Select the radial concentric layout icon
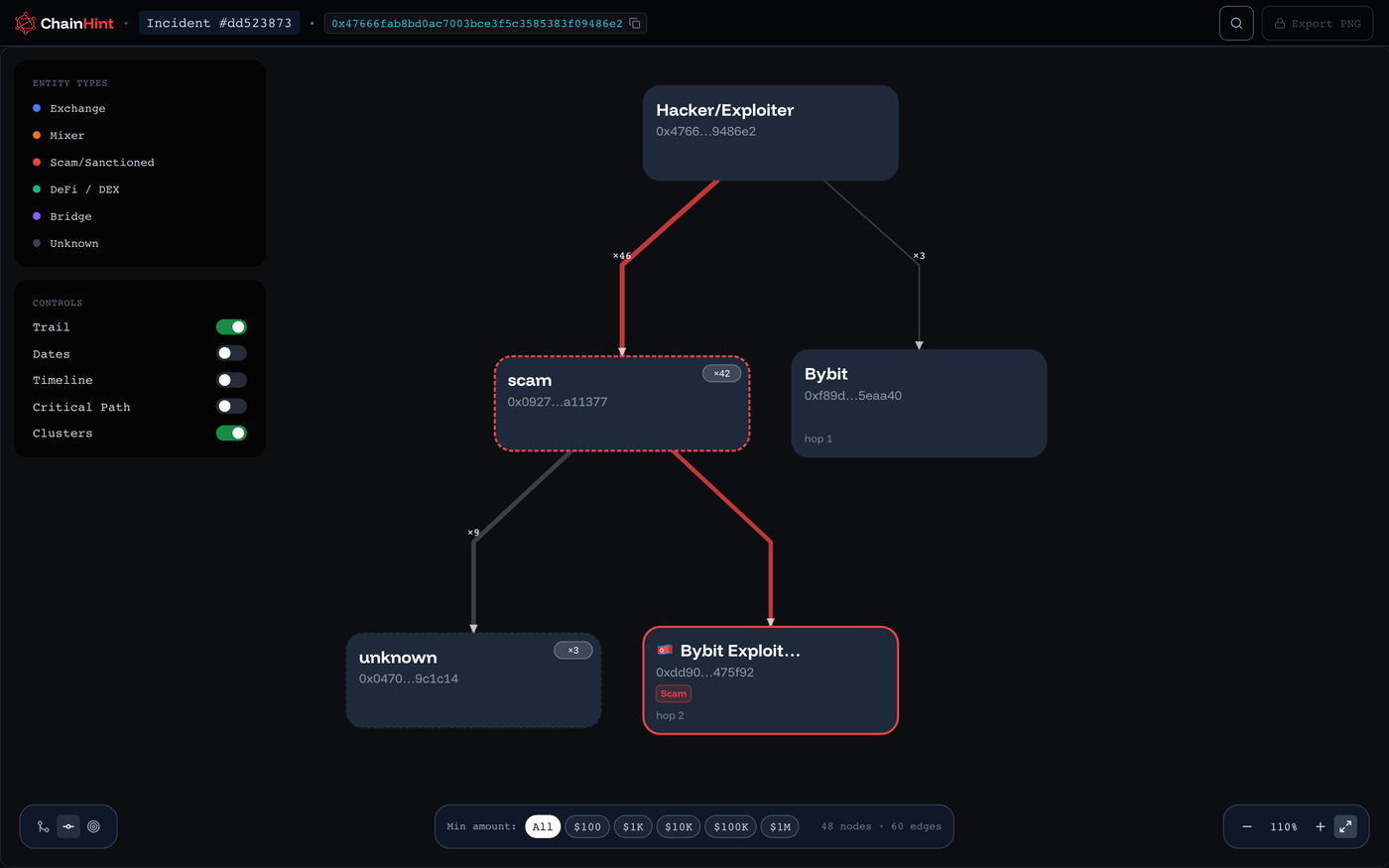1389x868 pixels. click(93, 826)
